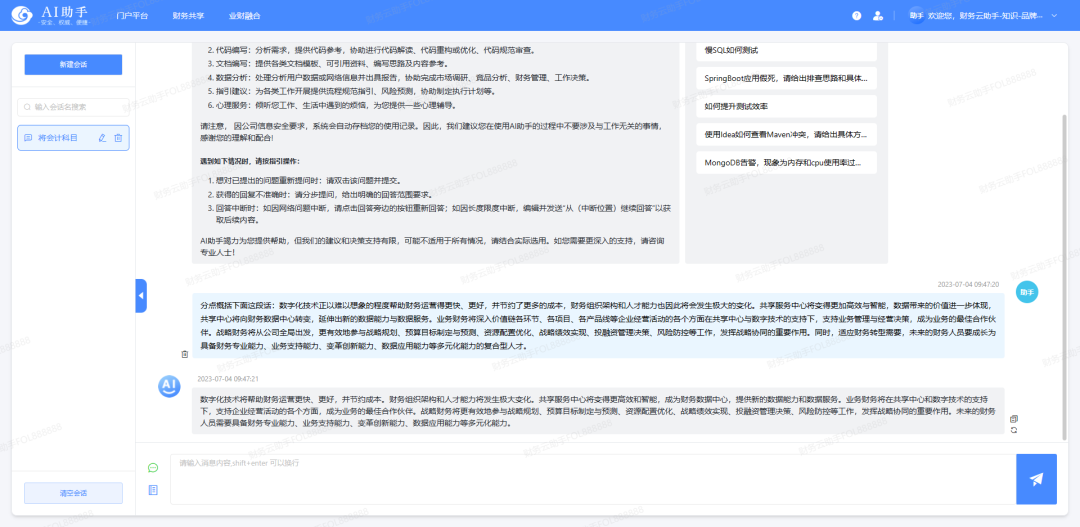This screenshot has width=1080, height=527.
Task: Click the chat icon beside 将会计科目
Action: click(28, 138)
